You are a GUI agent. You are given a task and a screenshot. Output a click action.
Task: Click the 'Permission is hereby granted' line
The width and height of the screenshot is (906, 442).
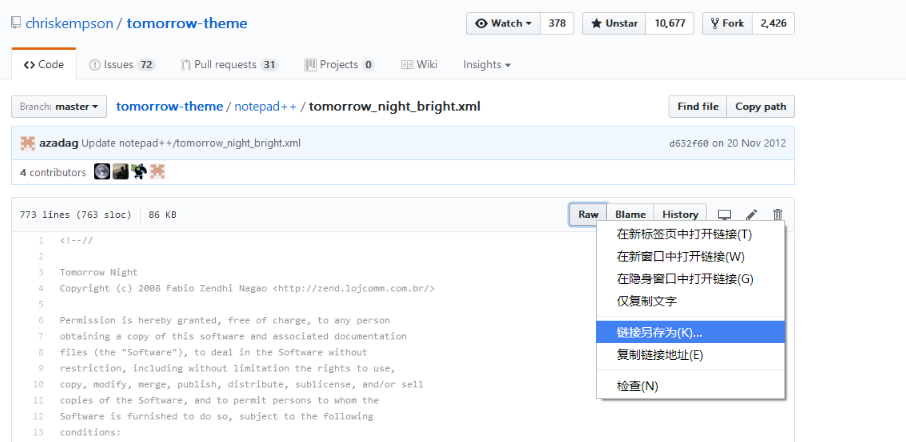[225, 320]
